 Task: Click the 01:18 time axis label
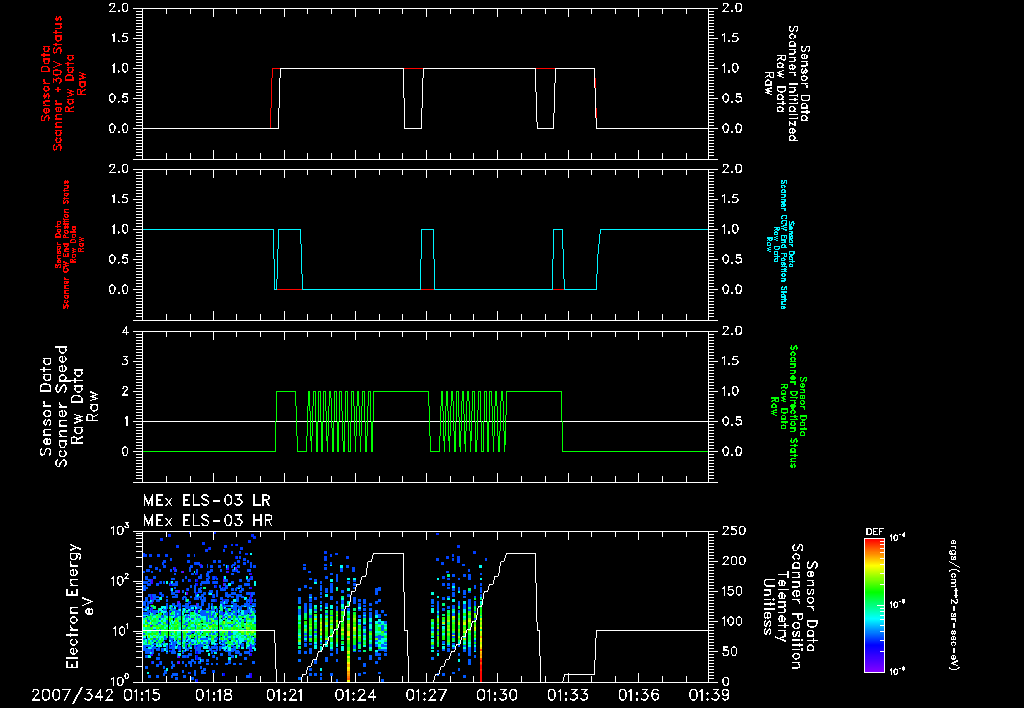coord(214,696)
